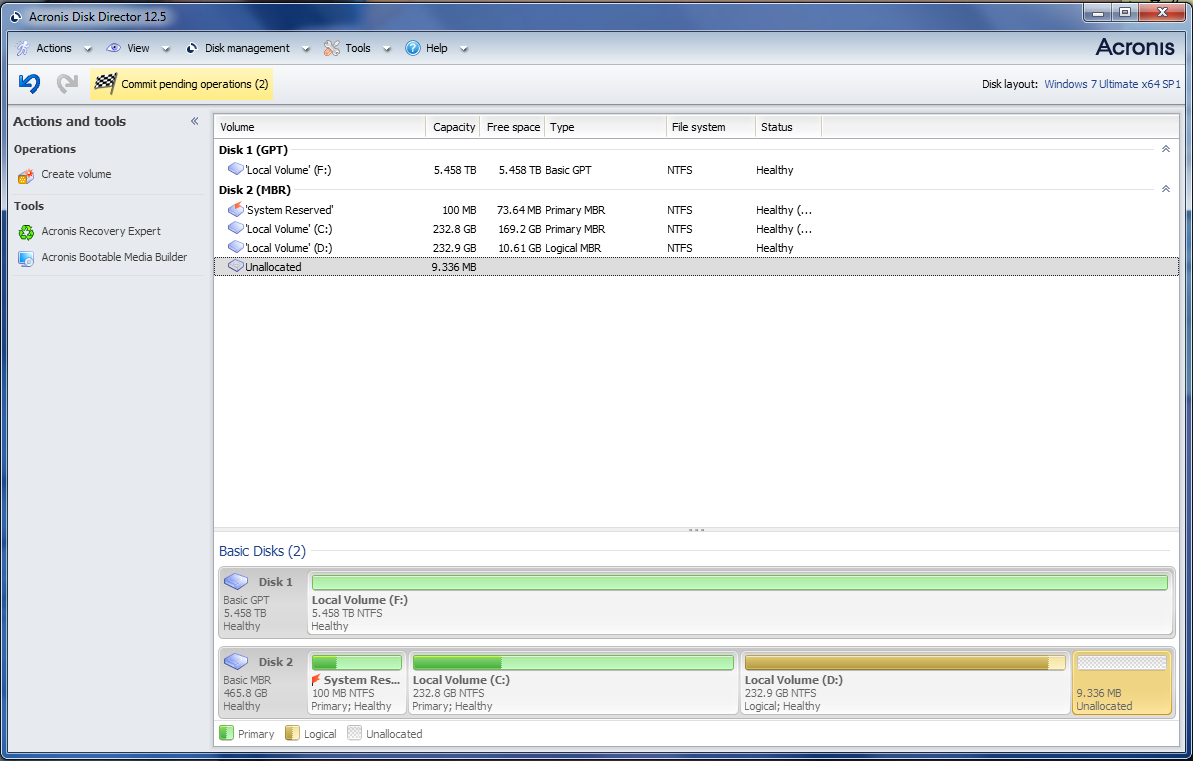Click the Windows 7 Ultimate x64 SP1 link

pos(1112,84)
